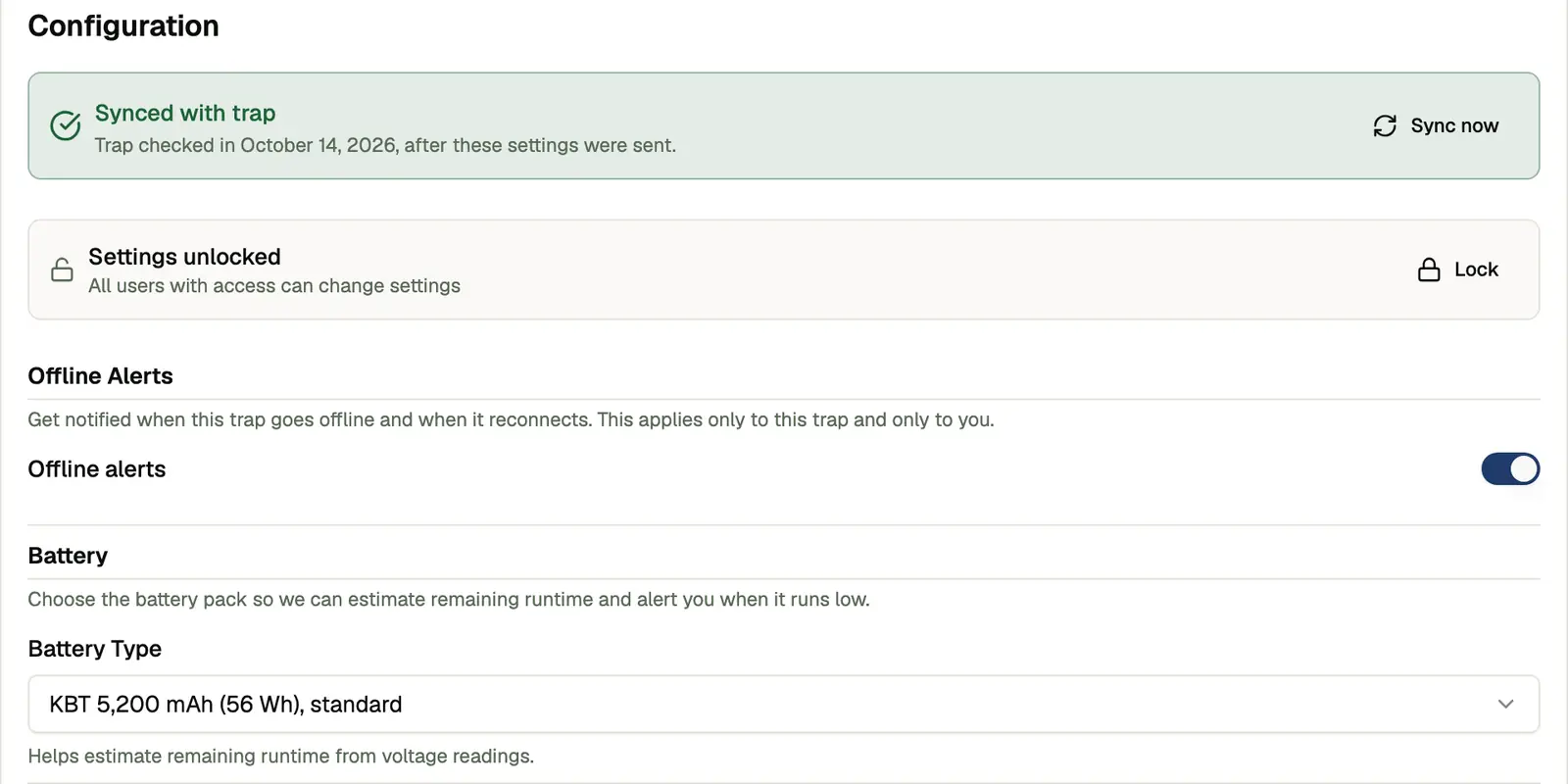Click the green synced checkmark icon

(x=66, y=125)
